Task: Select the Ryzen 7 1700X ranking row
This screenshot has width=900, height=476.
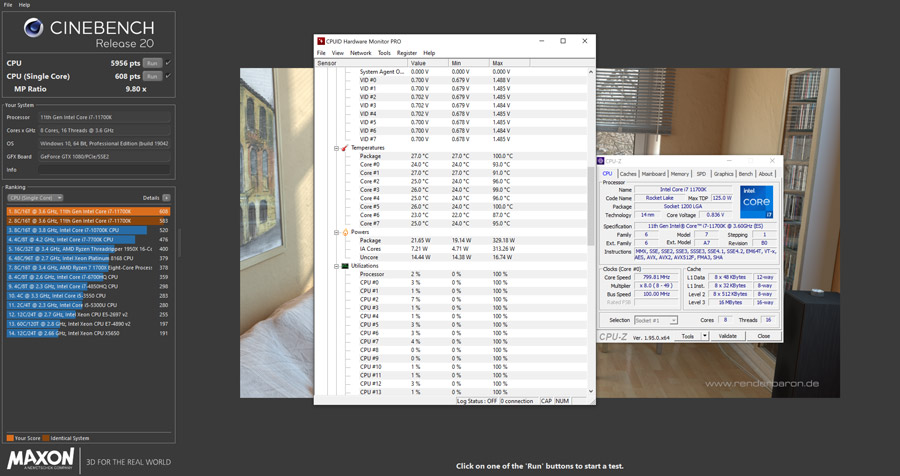Action: [88, 268]
